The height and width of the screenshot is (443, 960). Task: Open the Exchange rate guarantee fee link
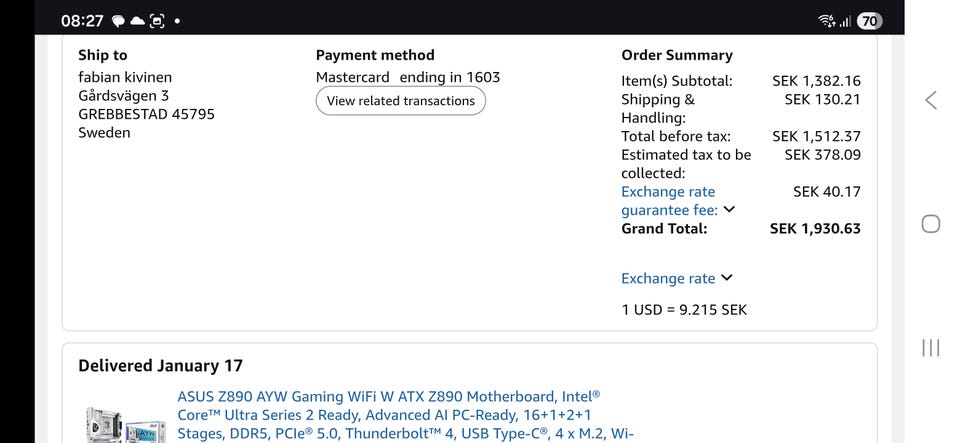[x=668, y=200]
